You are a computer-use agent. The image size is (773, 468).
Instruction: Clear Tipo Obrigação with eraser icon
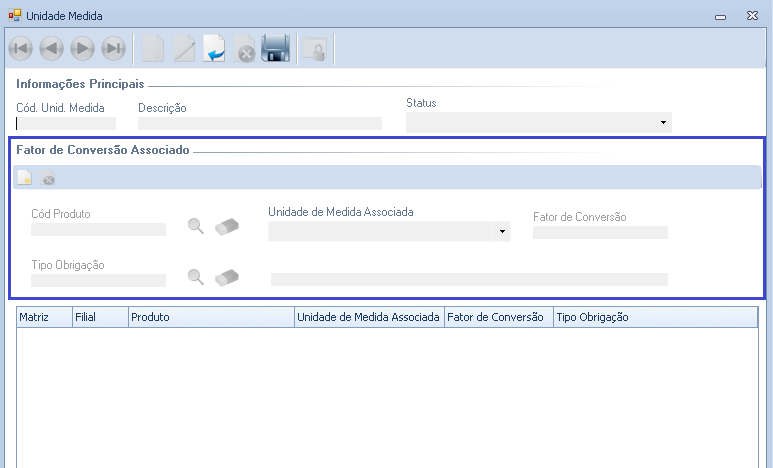click(x=227, y=277)
